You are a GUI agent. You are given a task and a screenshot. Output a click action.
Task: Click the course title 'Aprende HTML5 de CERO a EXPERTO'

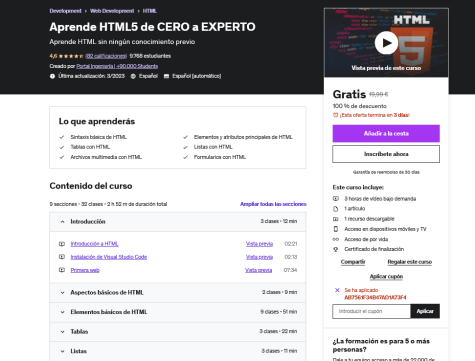(152, 27)
